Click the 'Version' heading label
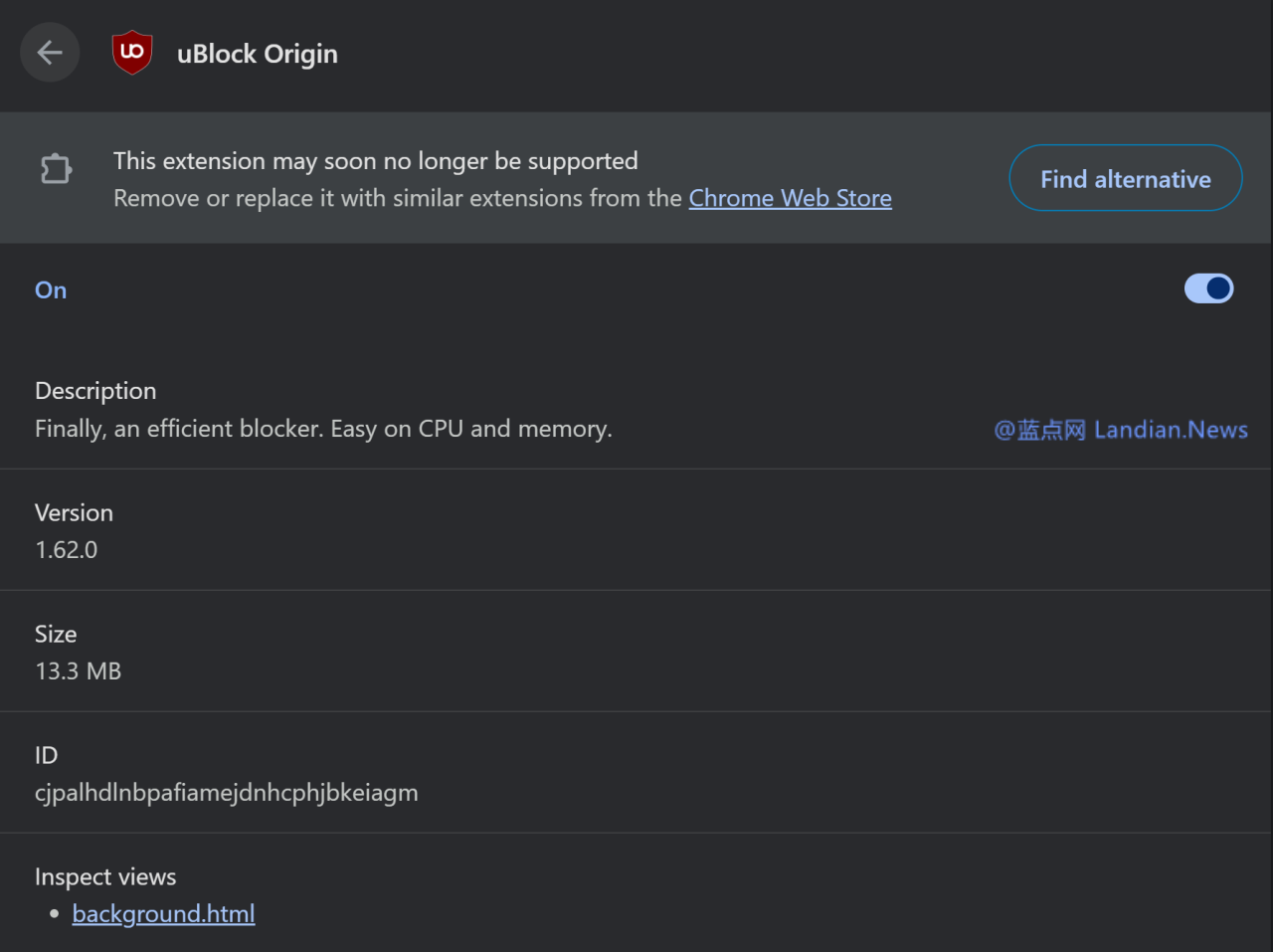Image resolution: width=1273 pixels, height=952 pixels. point(75,513)
